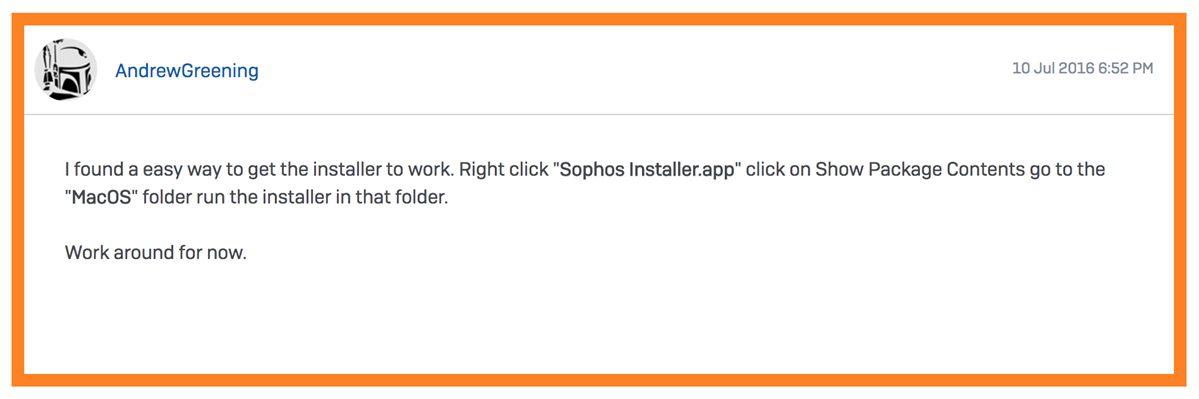
Task: Click the header space between the username and timestamp
Action: 635,70
